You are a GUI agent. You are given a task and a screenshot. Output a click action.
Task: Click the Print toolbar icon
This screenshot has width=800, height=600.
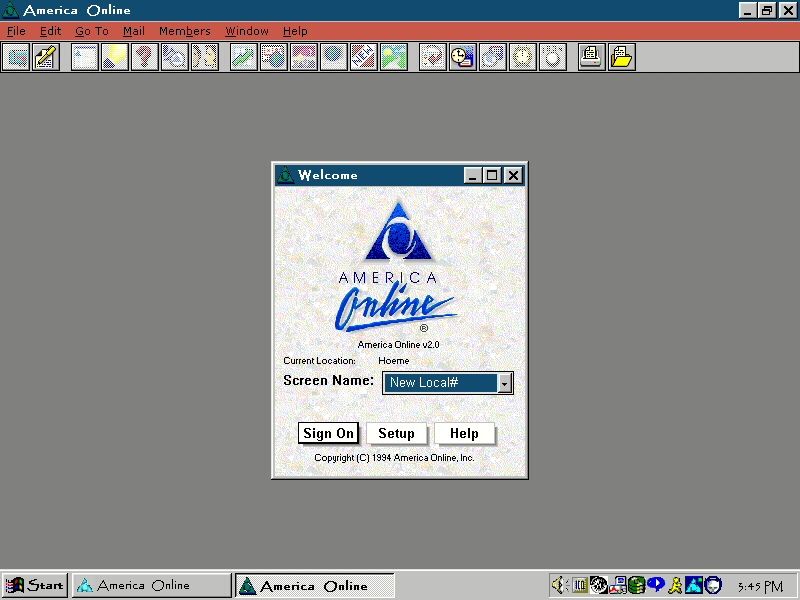pos(590,57)
